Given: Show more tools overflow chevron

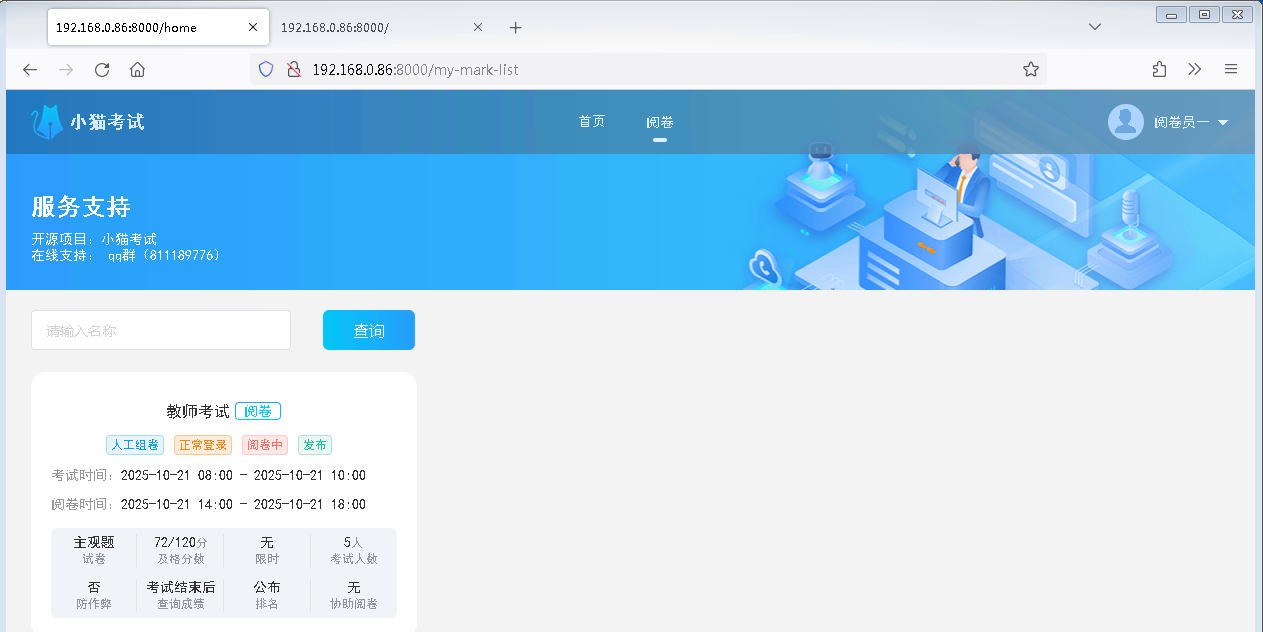Looking at the screenshot, I should (x=1195, y=69).
